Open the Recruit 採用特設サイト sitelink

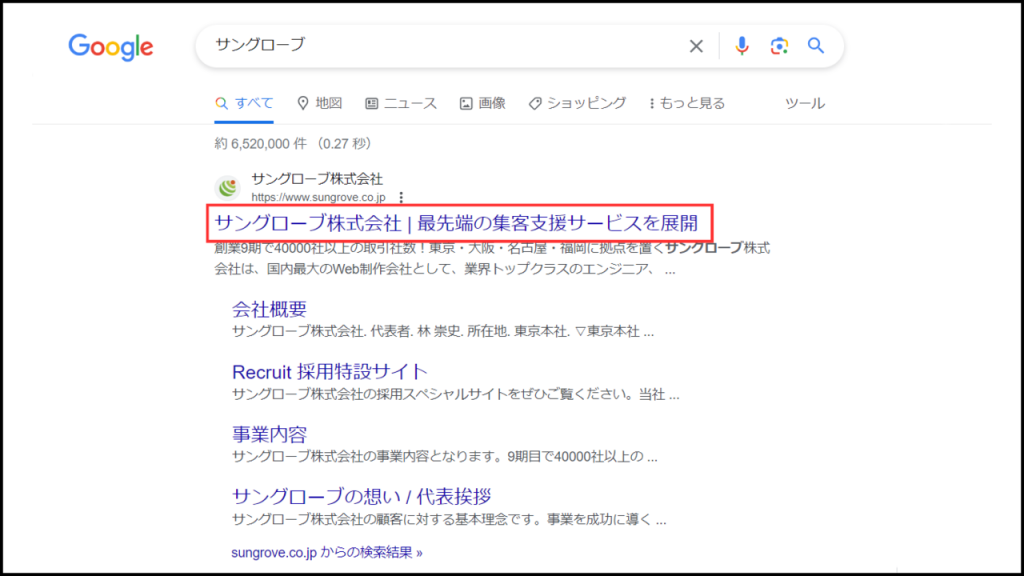click(330, 372)
